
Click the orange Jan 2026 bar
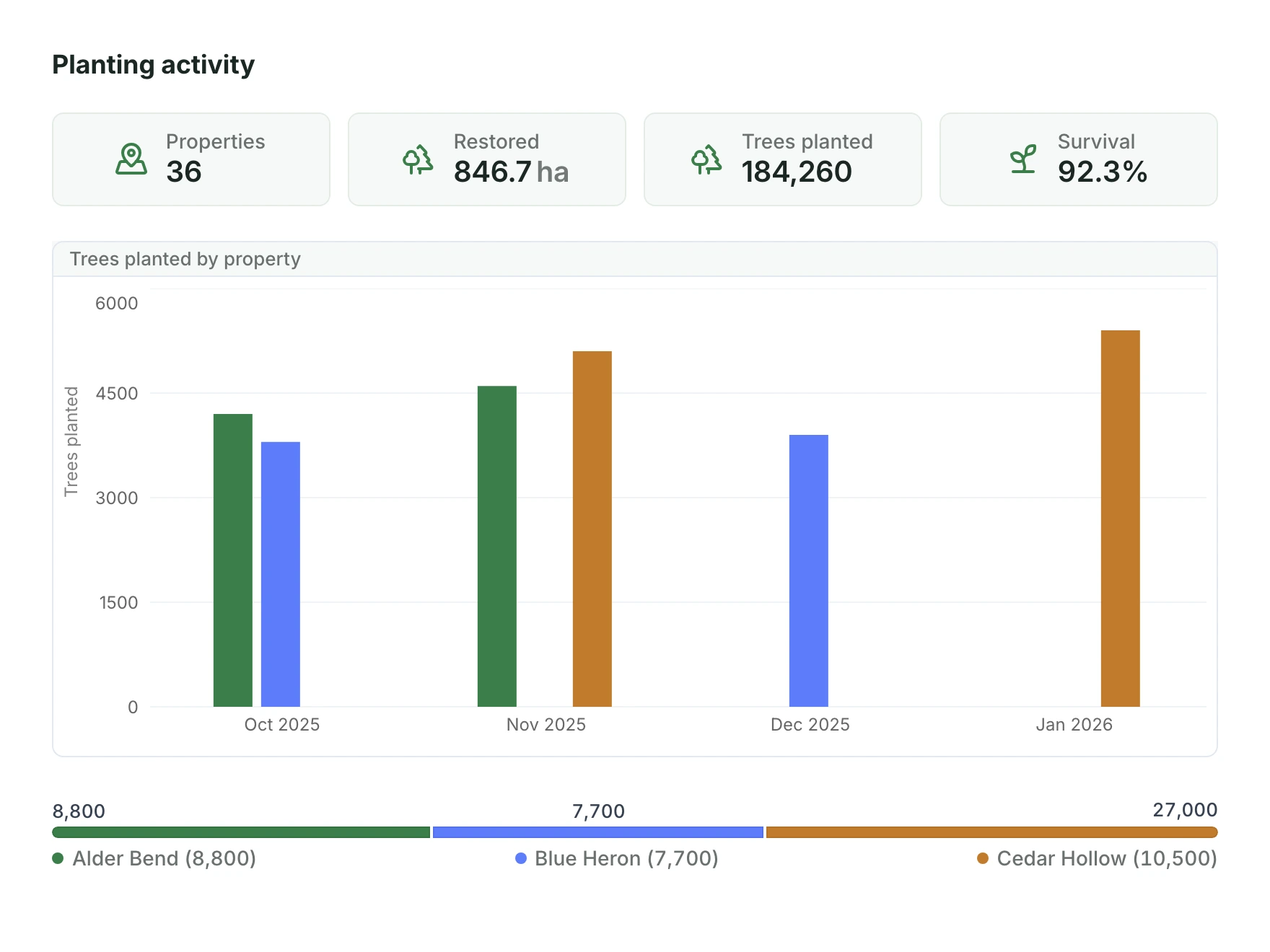tap(1121, 519)
